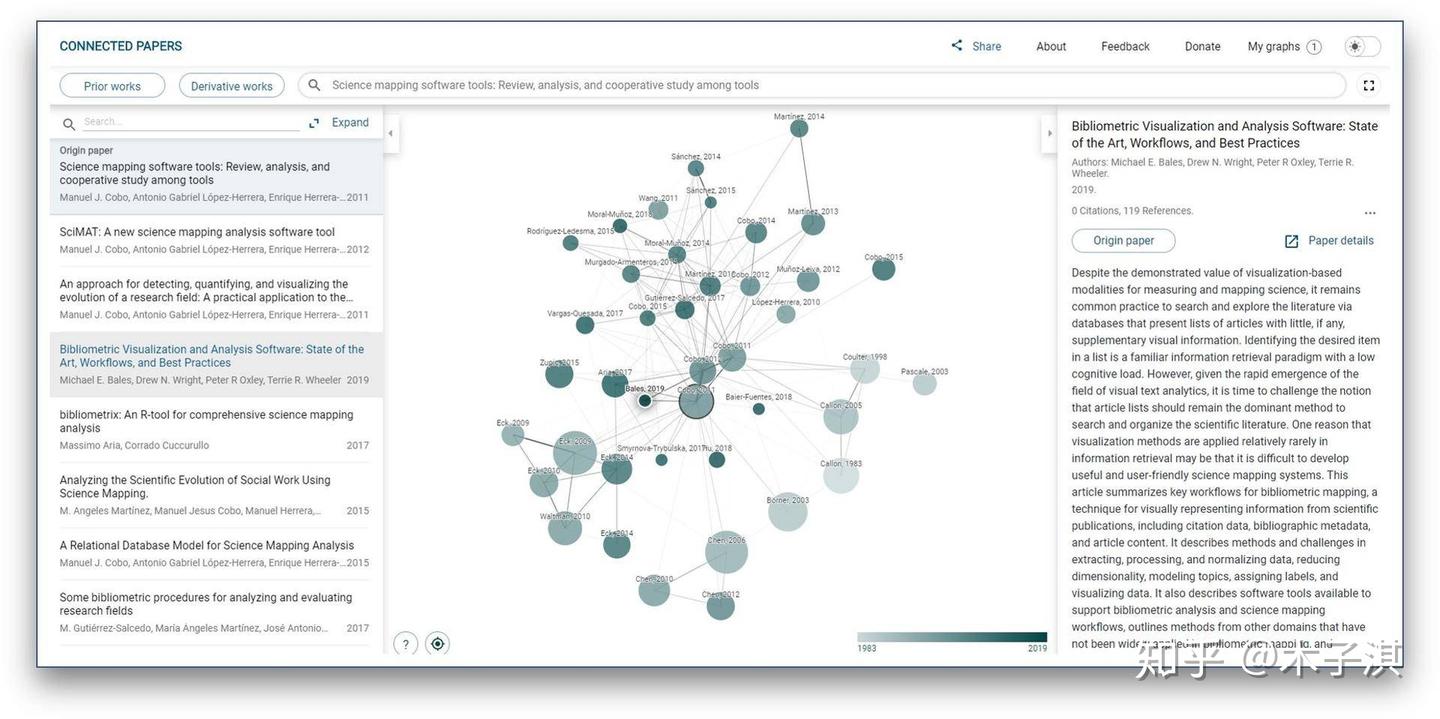
Task: Open the About link
Action: (x=1051, y=47)
